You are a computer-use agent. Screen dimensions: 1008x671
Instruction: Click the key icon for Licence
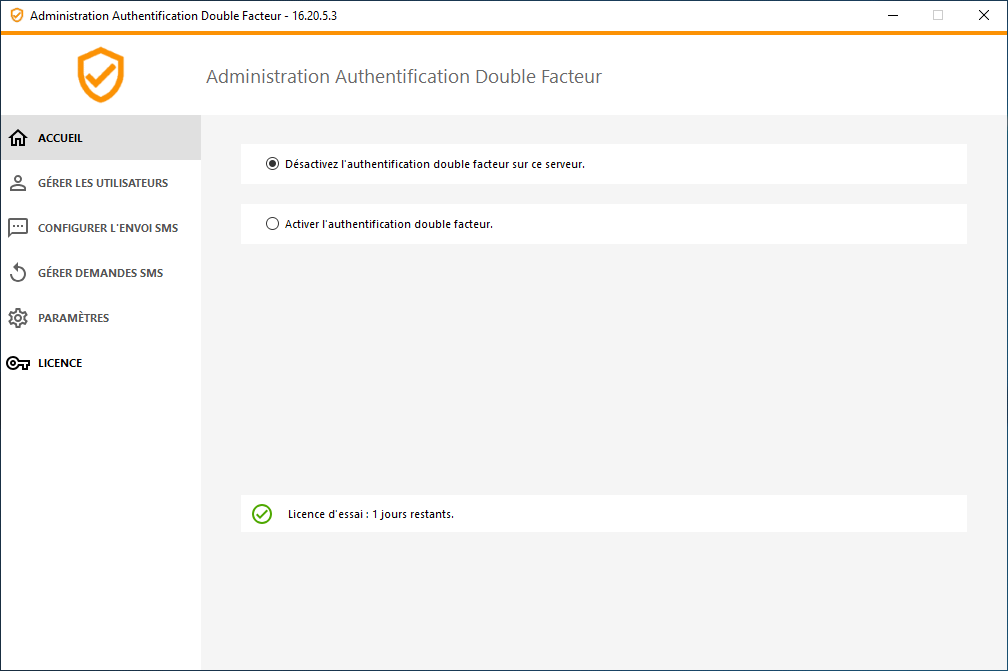(x=18, y=363)
